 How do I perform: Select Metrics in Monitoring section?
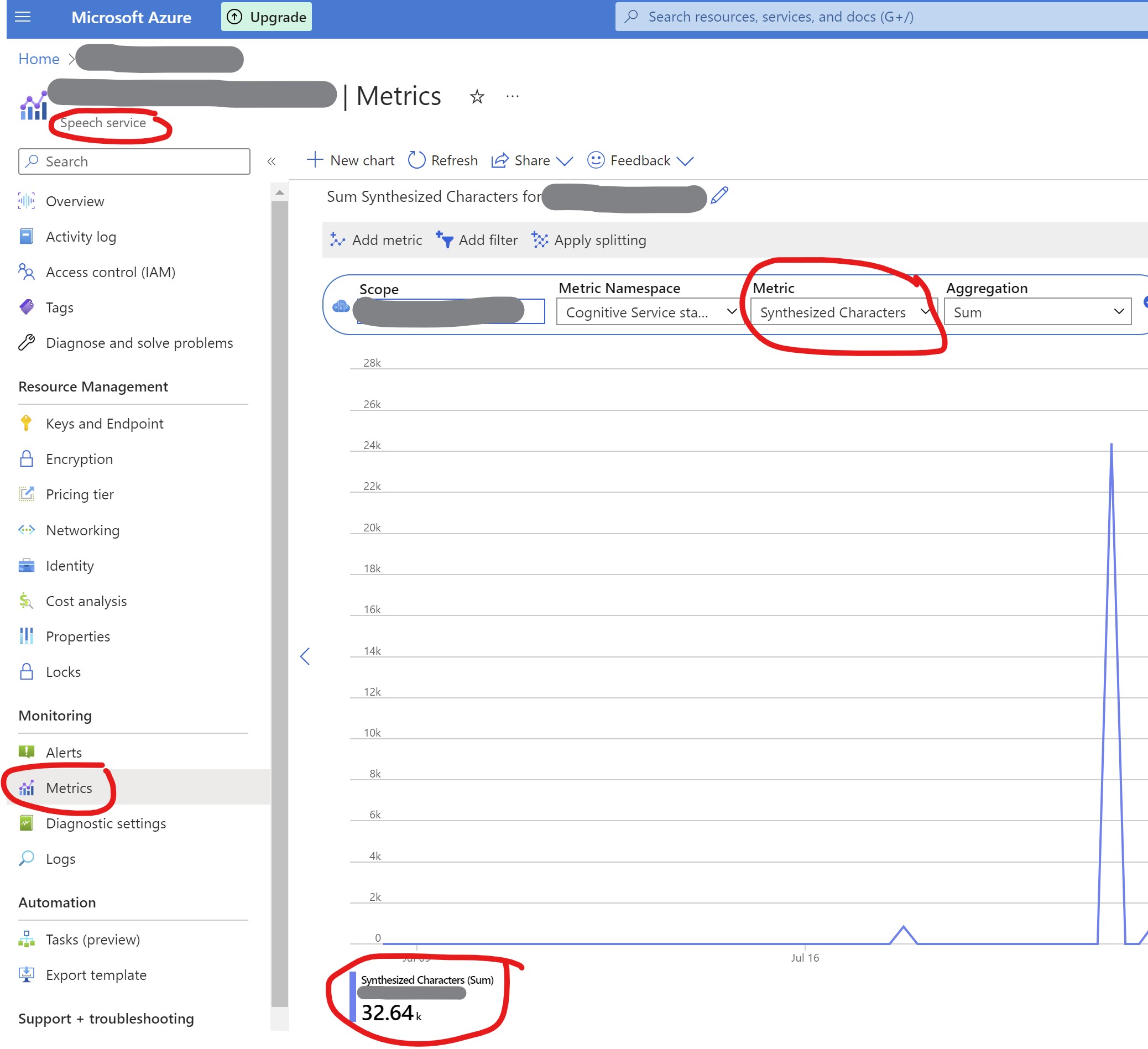[69, 788]
